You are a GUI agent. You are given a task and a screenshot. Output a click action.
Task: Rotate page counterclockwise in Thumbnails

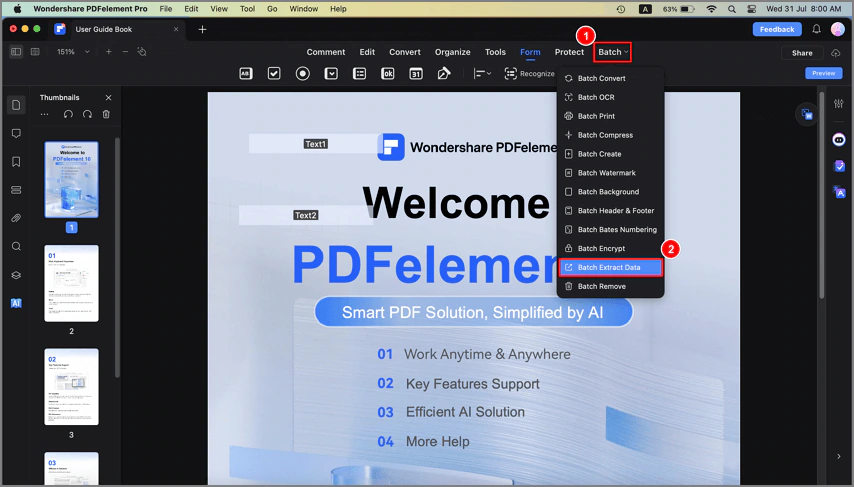pos(68,114)
